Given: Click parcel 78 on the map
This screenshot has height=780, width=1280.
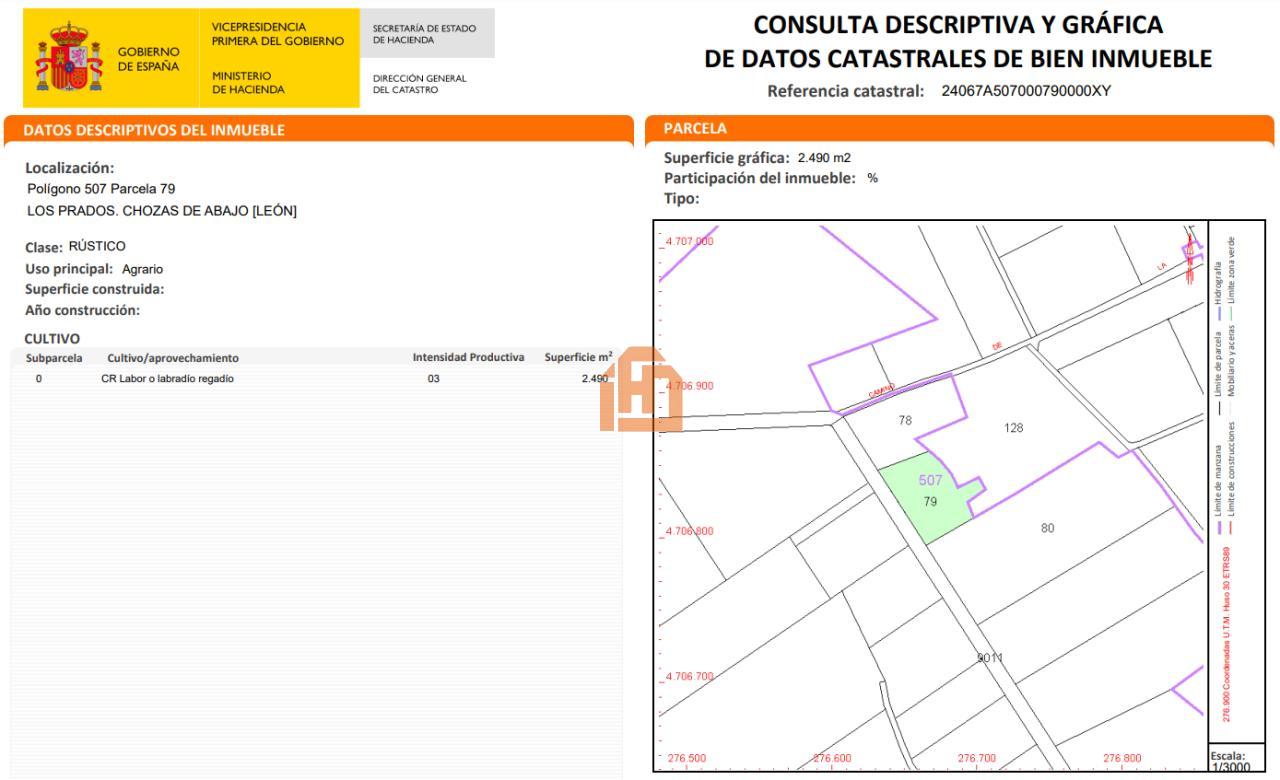Looking at the screenshot, I should tap(905, 421).
